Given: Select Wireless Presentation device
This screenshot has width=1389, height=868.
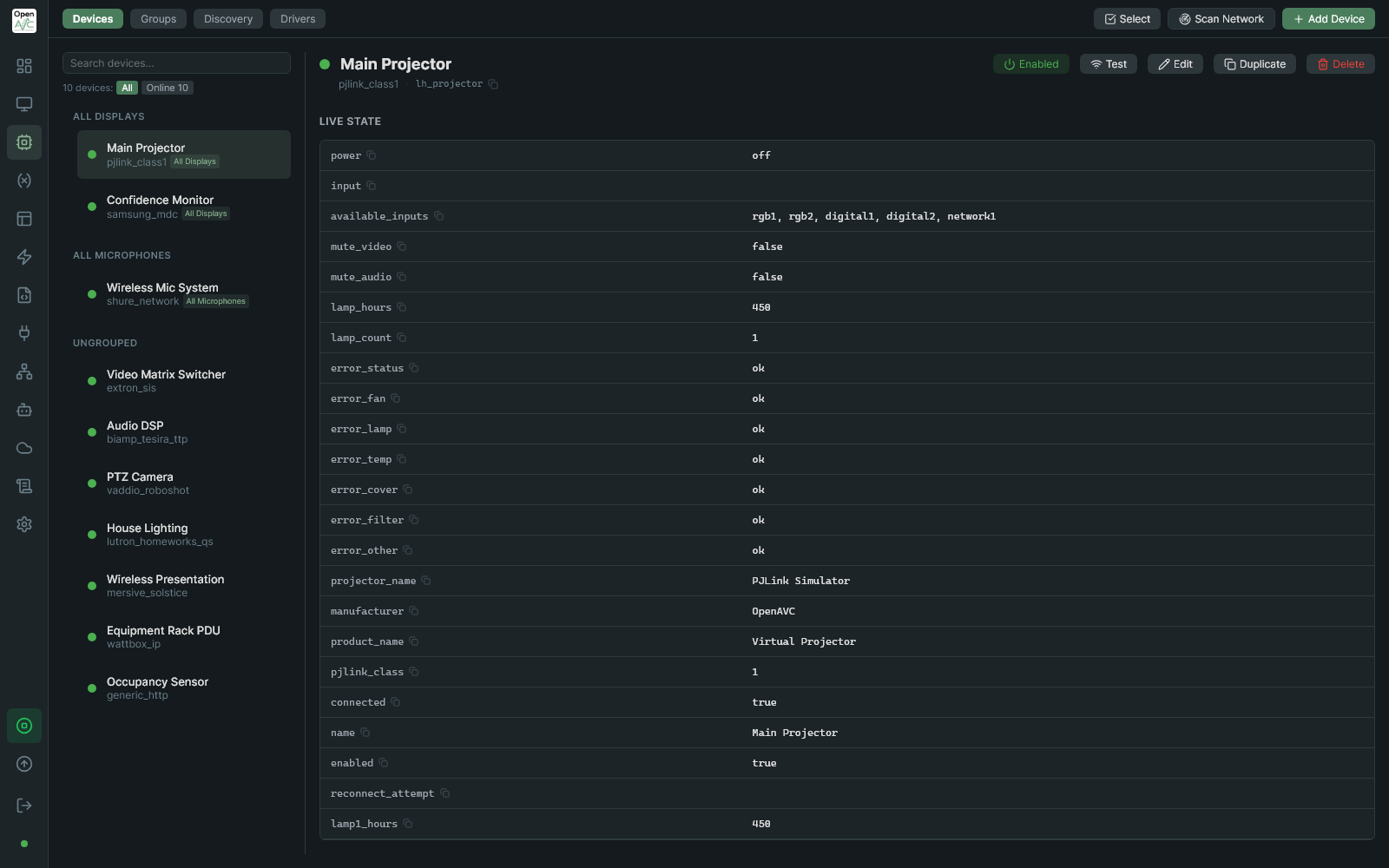Looking at the screenshot, I should pos(184,586).
